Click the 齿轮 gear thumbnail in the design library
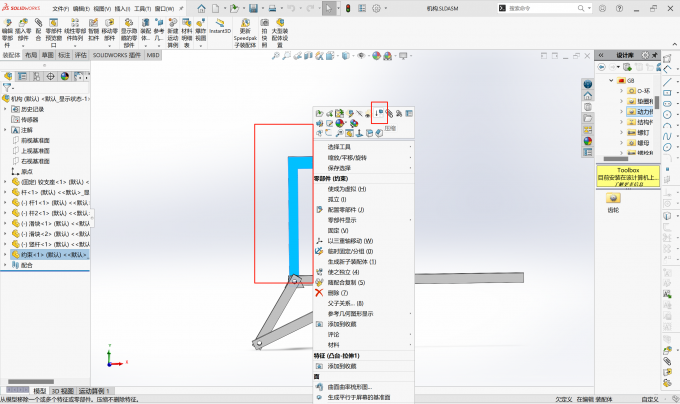This screenshot has width=680, height=404. (x=613, y=198)
